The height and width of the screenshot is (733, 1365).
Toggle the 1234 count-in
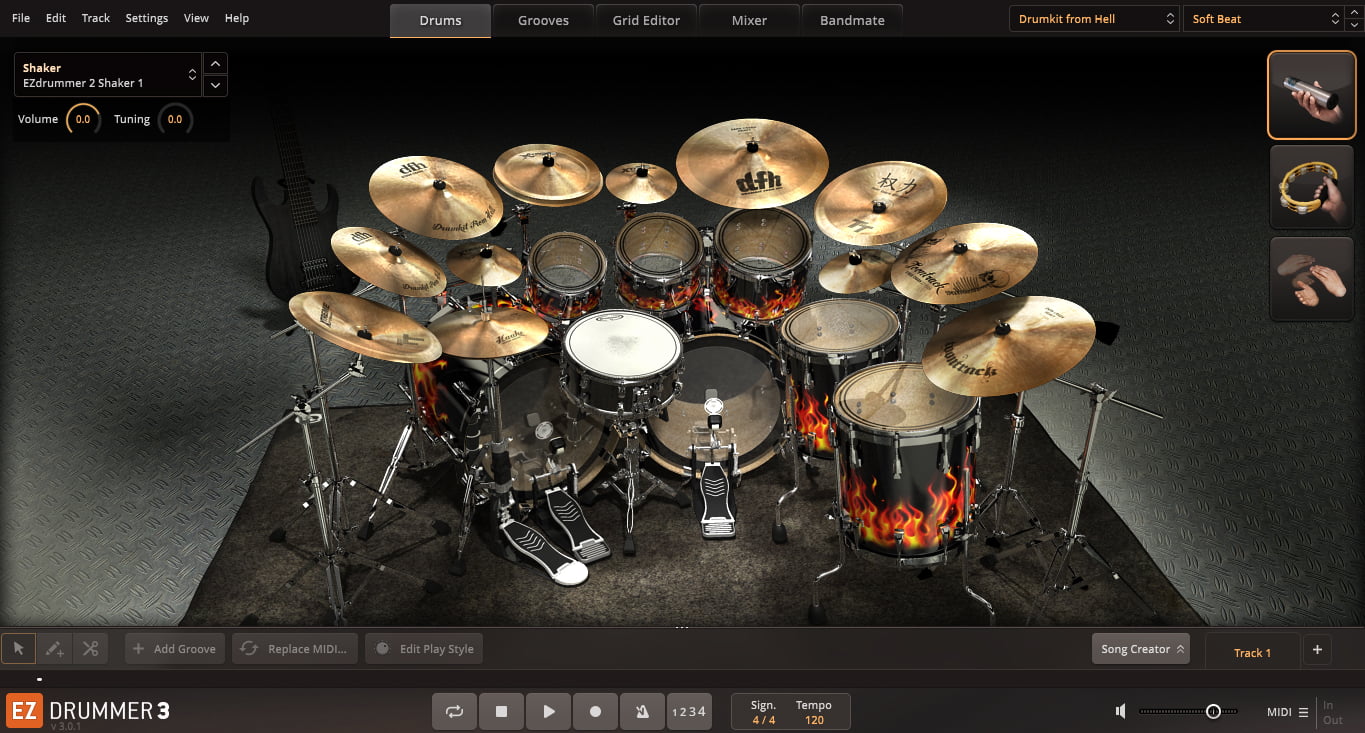(x=688, y=711)
